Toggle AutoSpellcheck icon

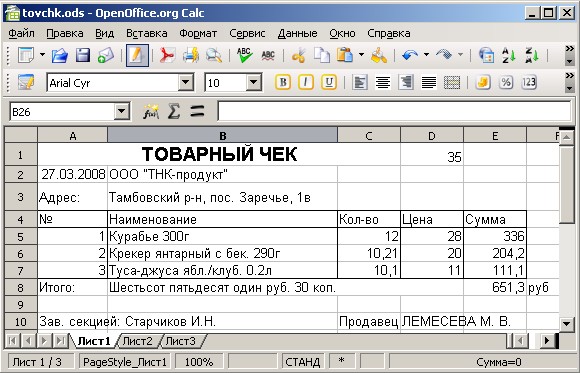268,56
